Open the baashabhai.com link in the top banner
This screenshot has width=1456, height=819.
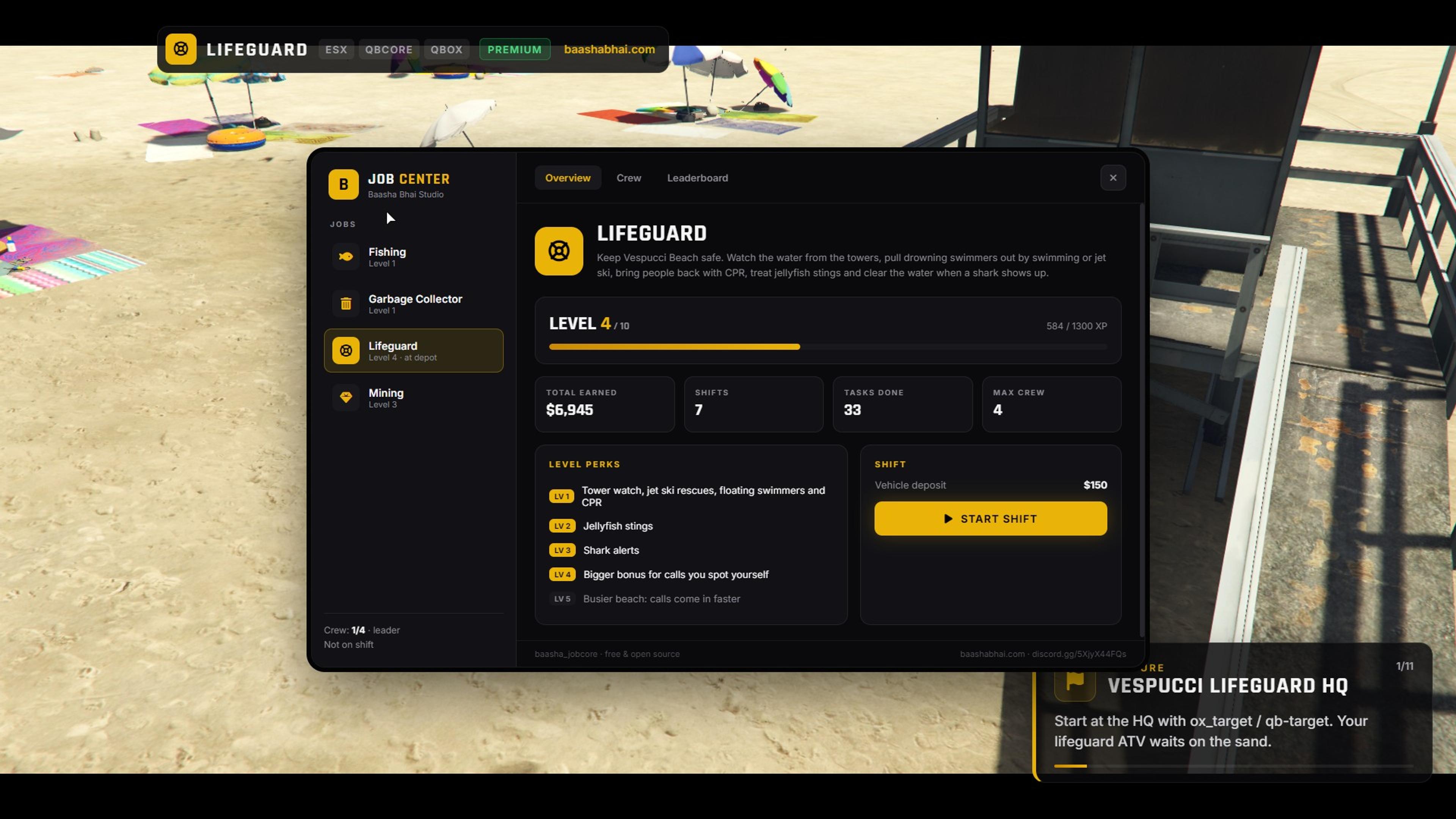pyautogui.click(x=609, y=49)
